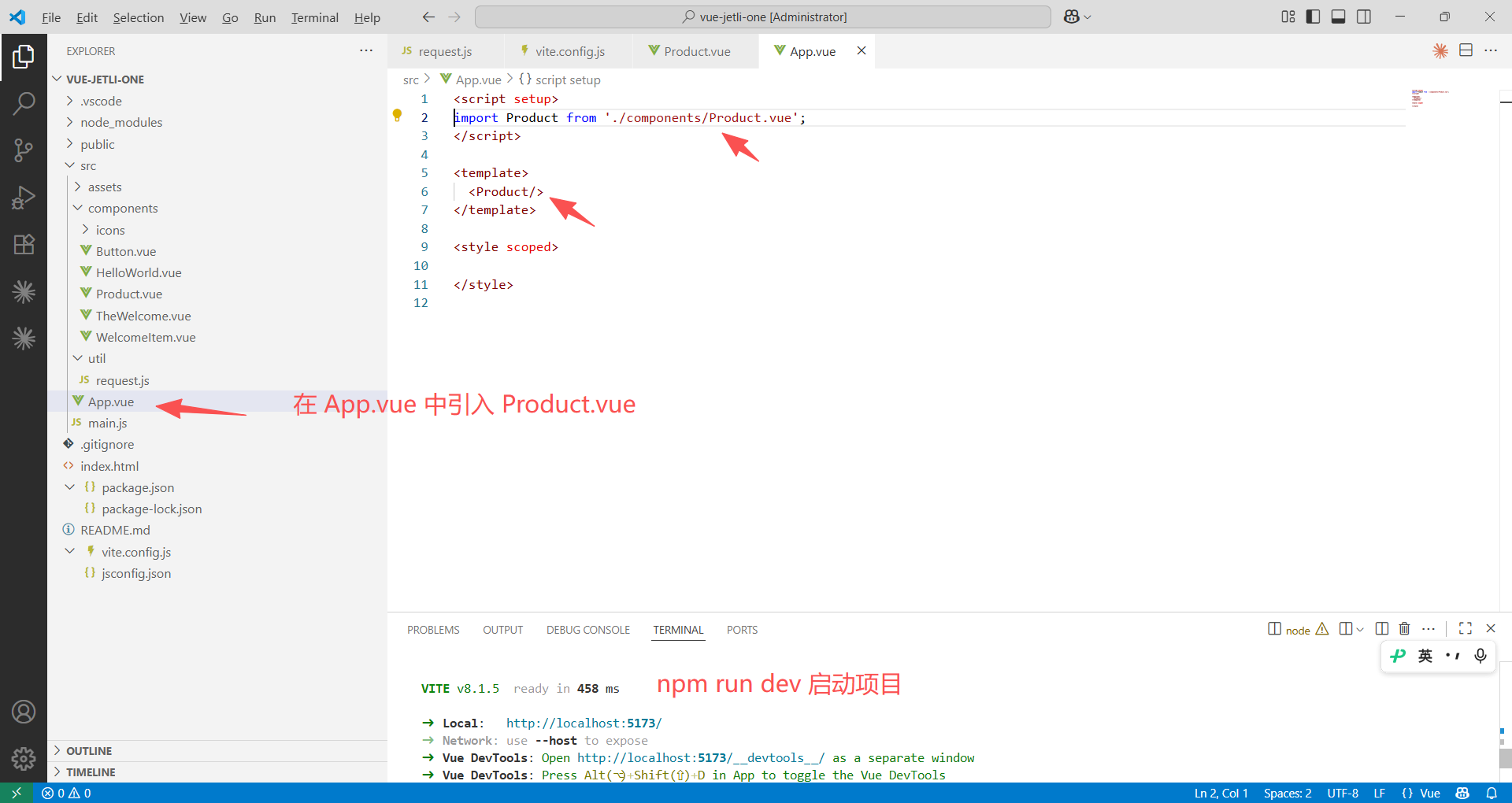The image size is (1512, 803).
Task: Open Manage gear settings menu
Action: [24, 758]
